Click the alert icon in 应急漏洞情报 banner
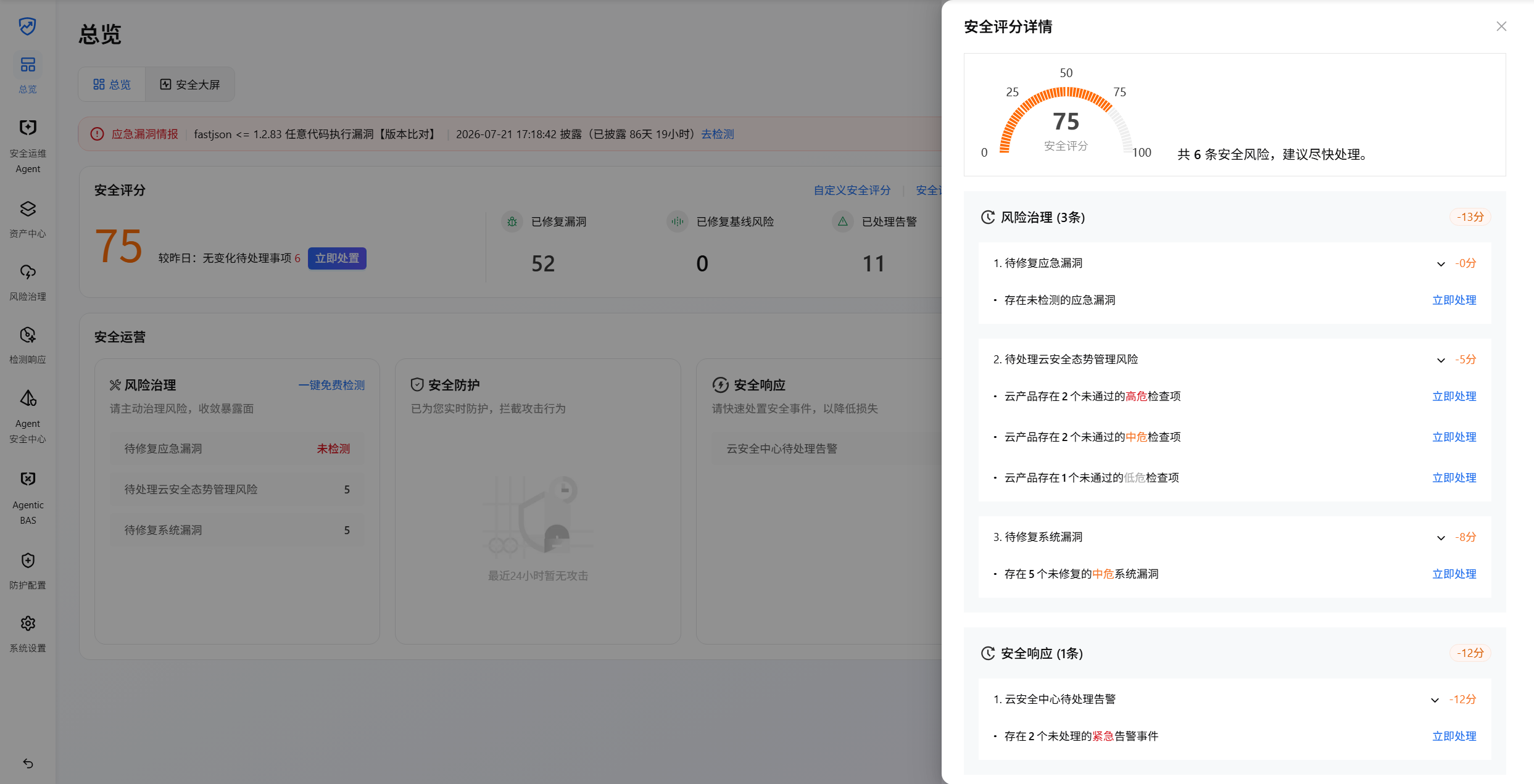This screenshot has height=784, width=1534. click(x=97, y=134)
